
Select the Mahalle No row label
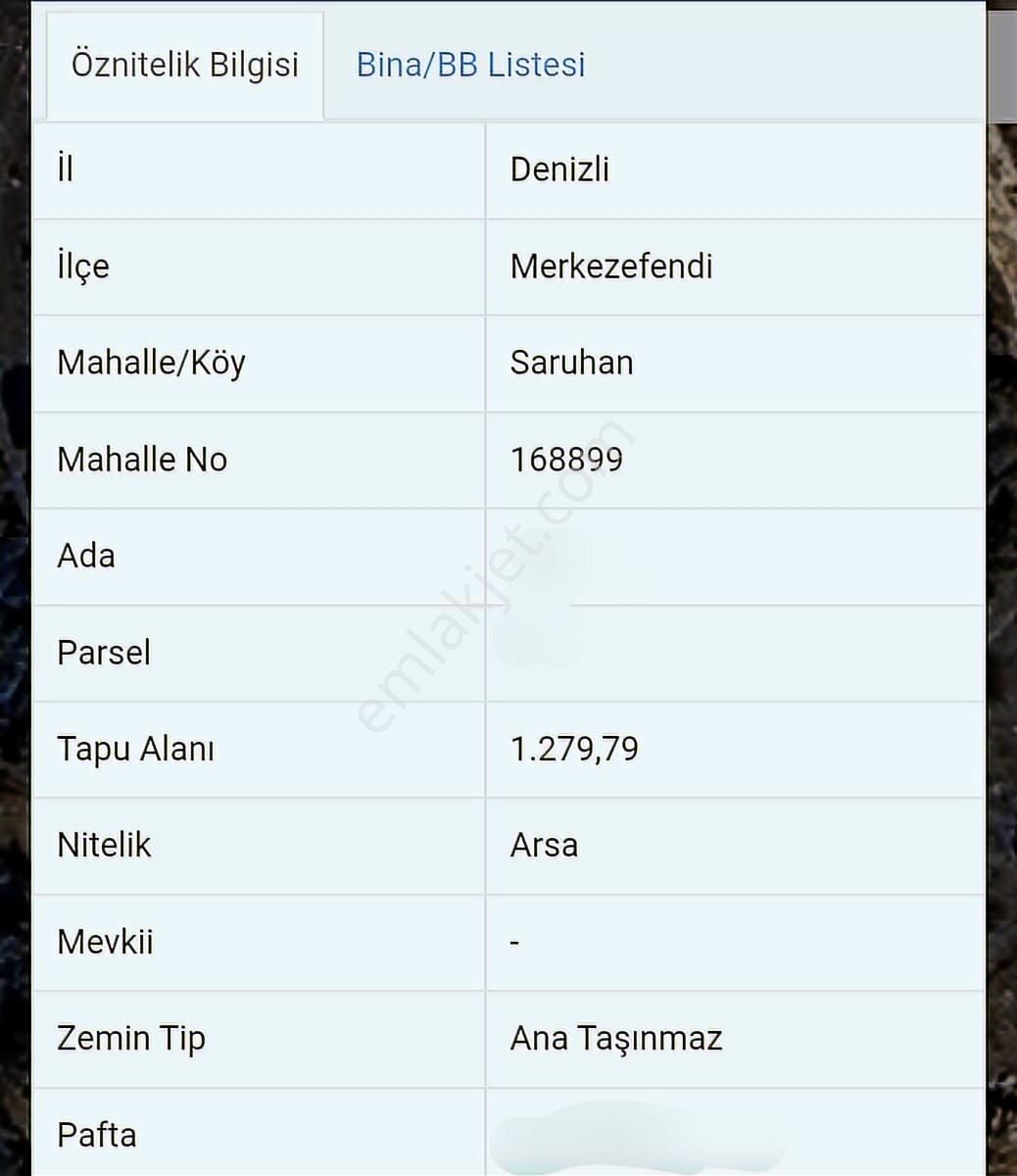[x=142, y=460]
